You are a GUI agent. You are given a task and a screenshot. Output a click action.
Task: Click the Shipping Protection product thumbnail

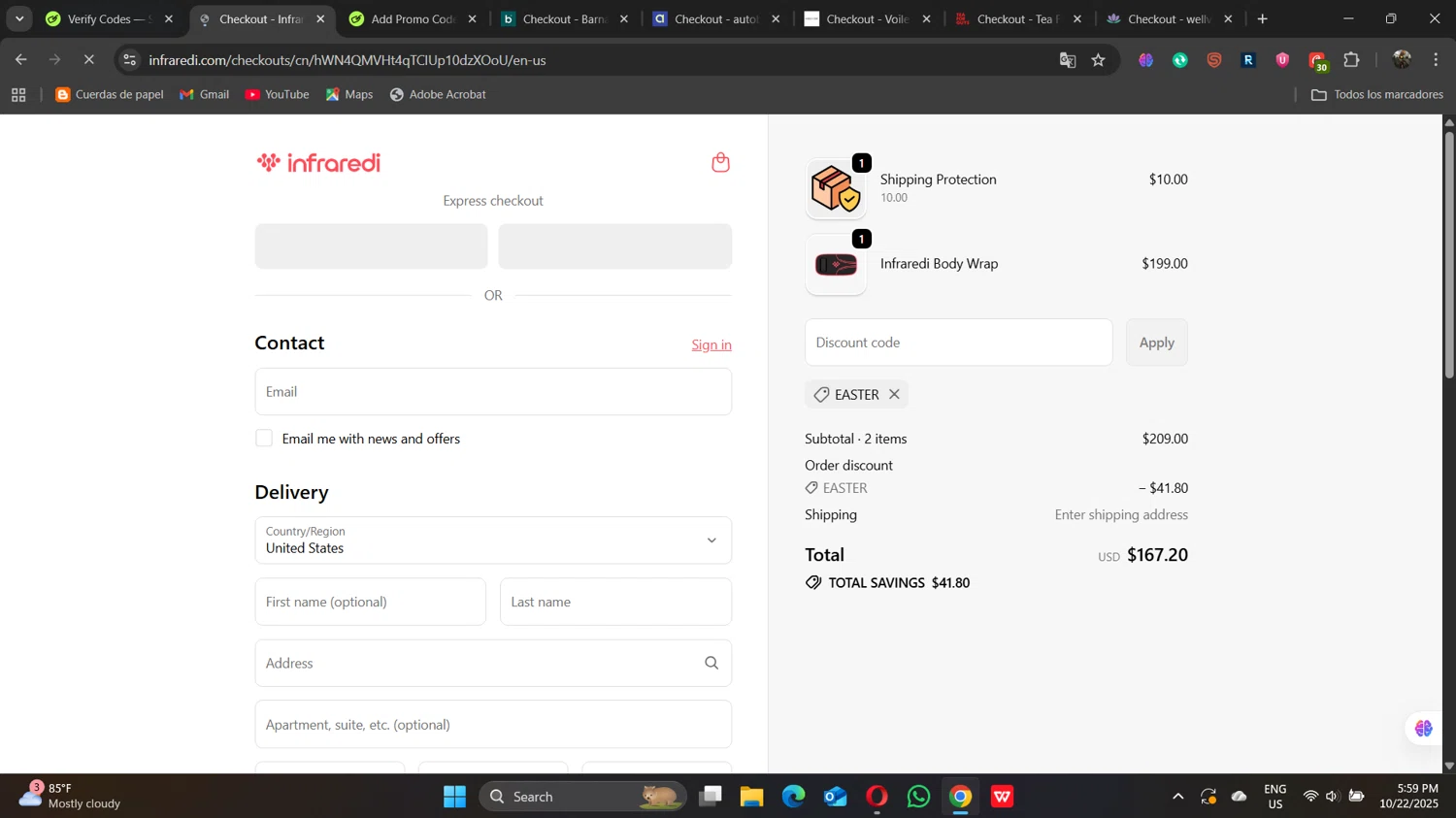tap(836, 188)
